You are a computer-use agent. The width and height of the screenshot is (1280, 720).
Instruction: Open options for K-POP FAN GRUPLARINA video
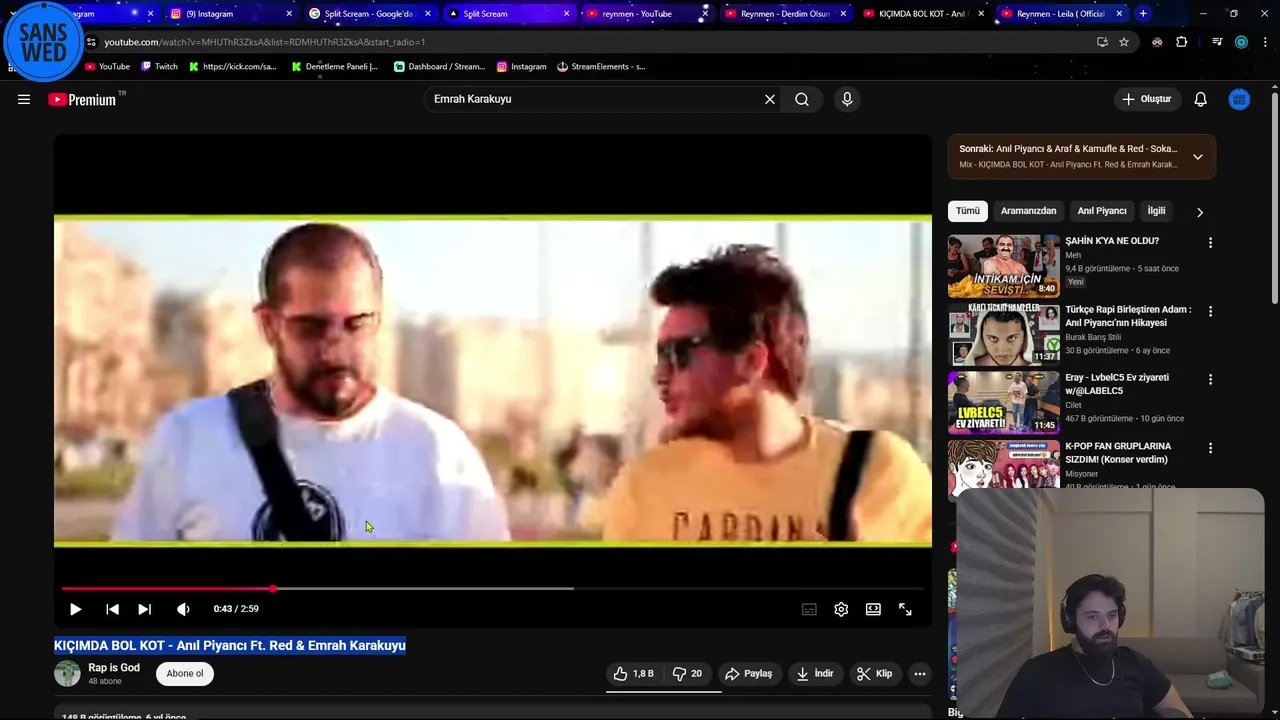click(x=1210, y=448)
